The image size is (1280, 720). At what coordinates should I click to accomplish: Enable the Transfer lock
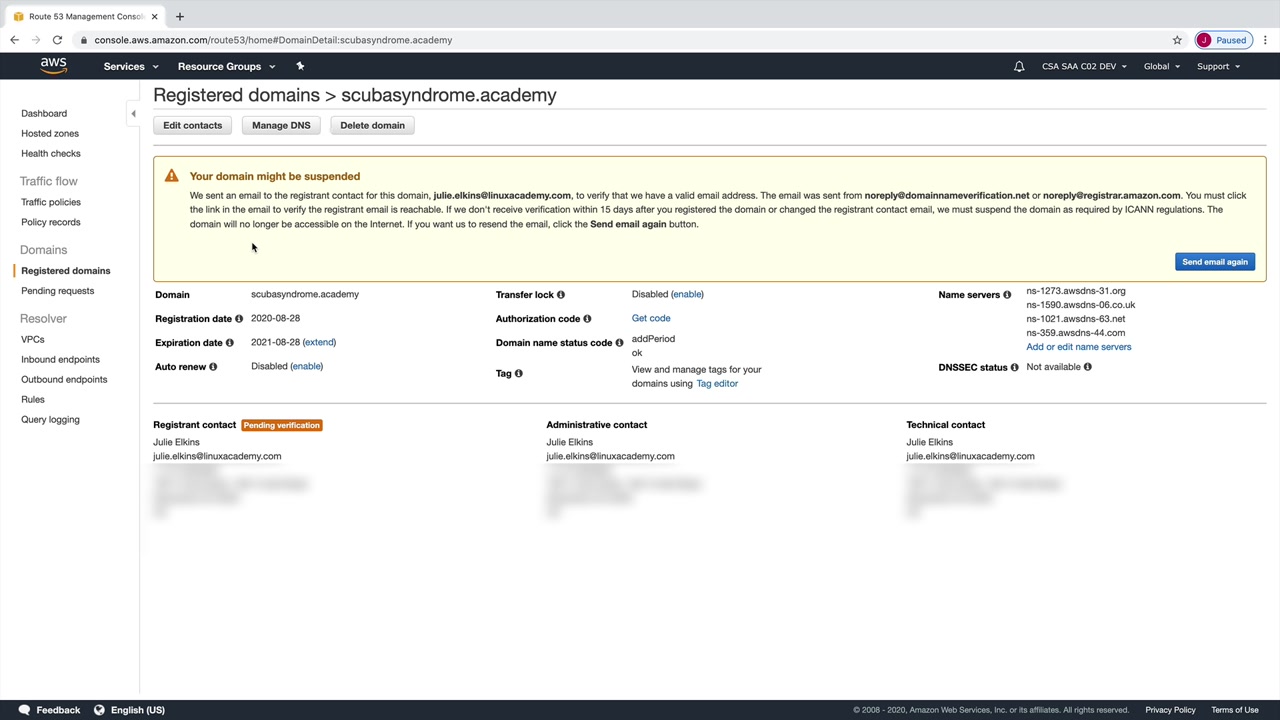687,294
